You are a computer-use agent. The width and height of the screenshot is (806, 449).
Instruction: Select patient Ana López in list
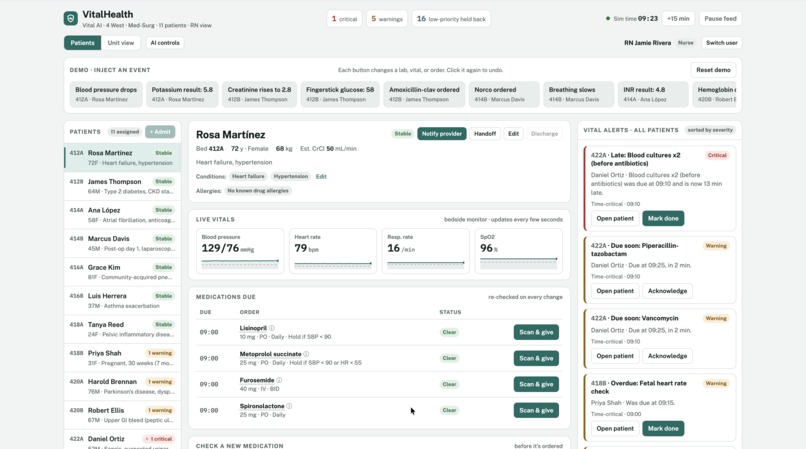tap(123, 214)
